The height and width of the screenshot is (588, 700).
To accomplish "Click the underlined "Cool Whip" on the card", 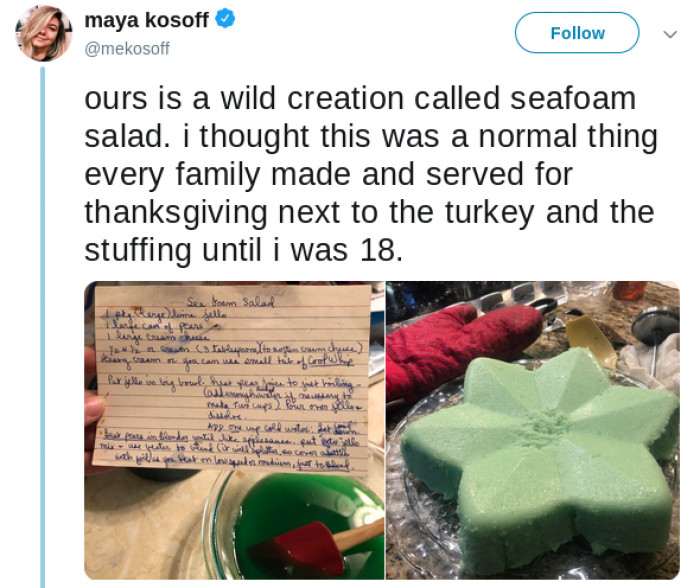I will (x=330, y=360).
